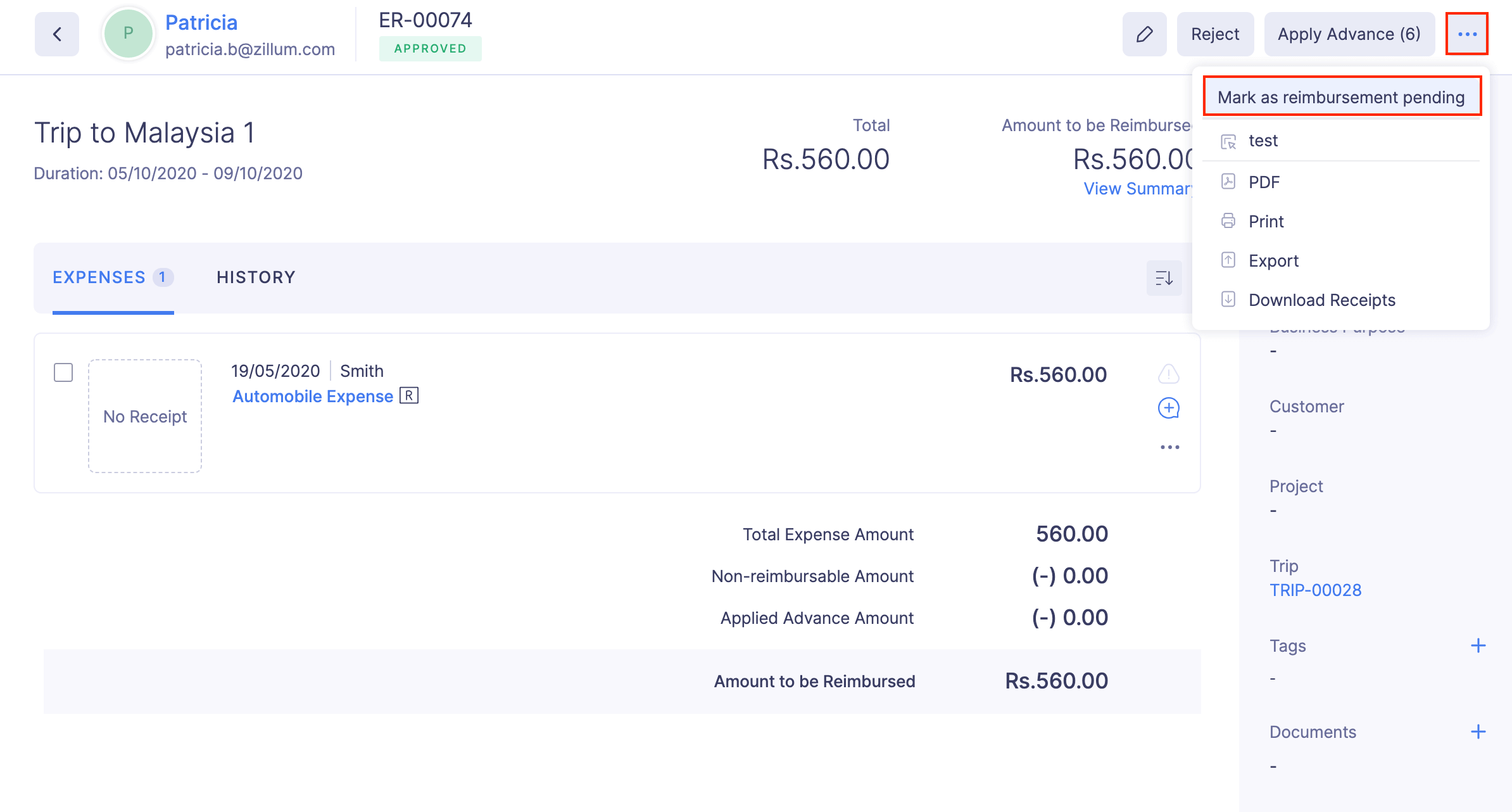
Task: Click the policy warning icon on expense
Action: (1169, 374)
